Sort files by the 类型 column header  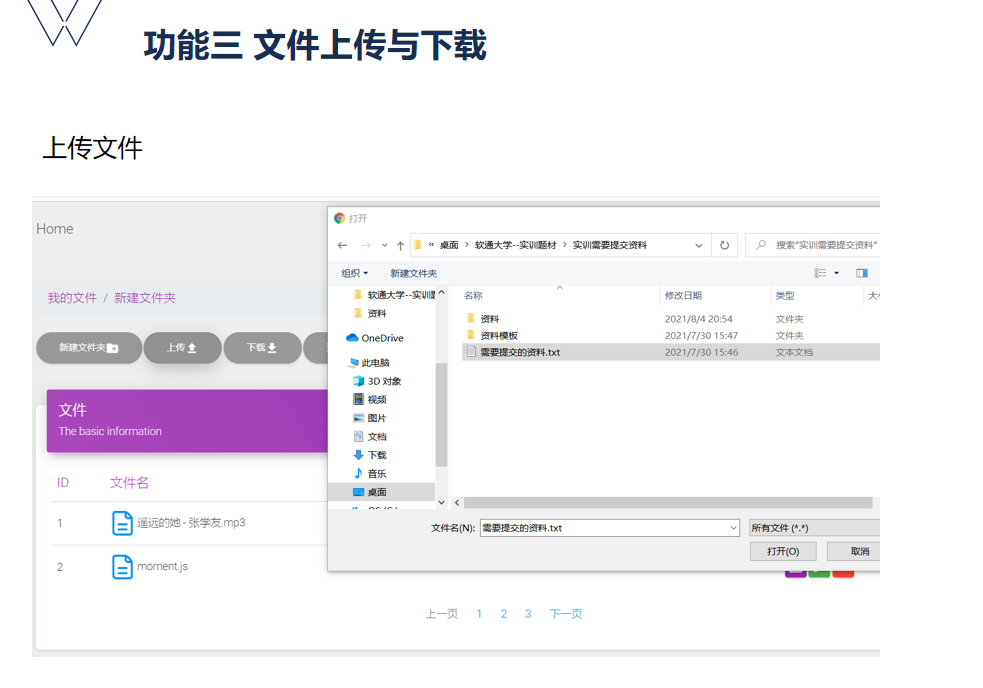point(785,295)
